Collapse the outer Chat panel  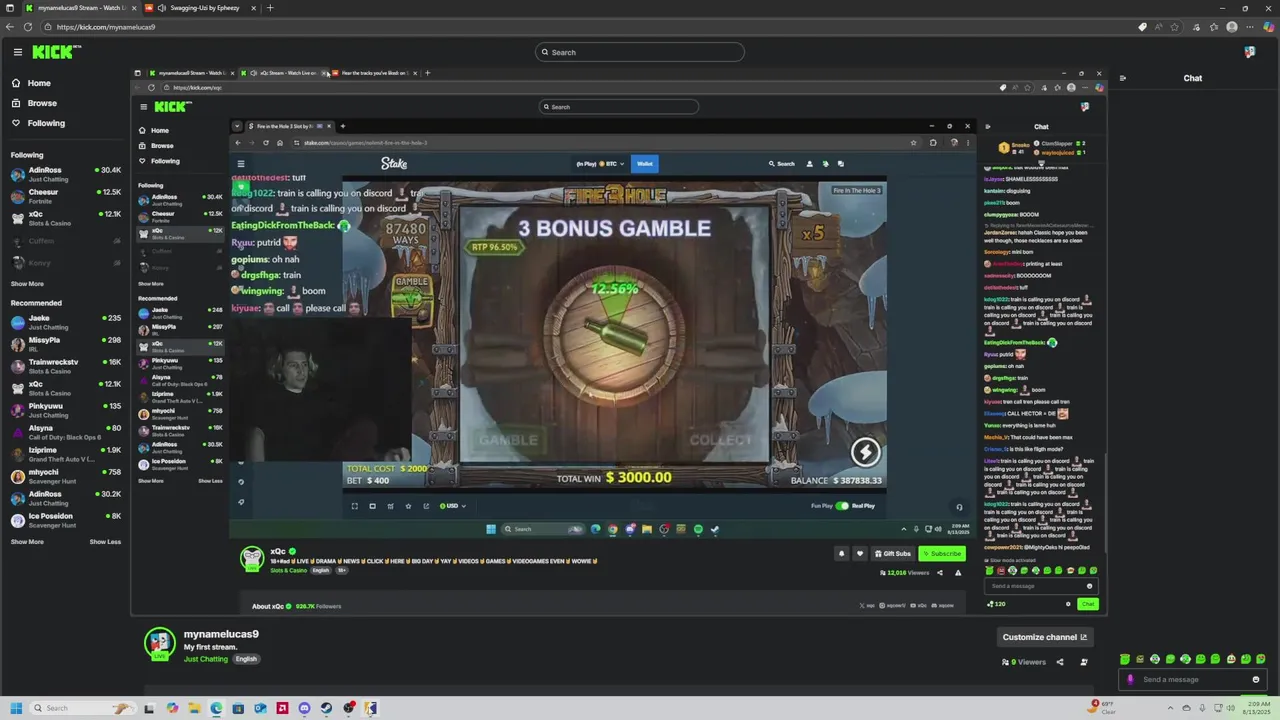[1122, 78]
